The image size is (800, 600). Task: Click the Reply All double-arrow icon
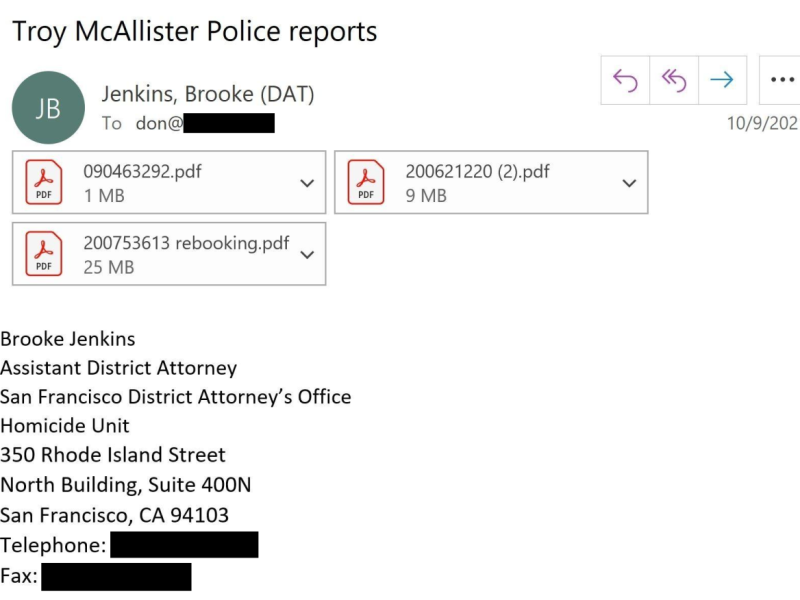(x=673, y=81)
